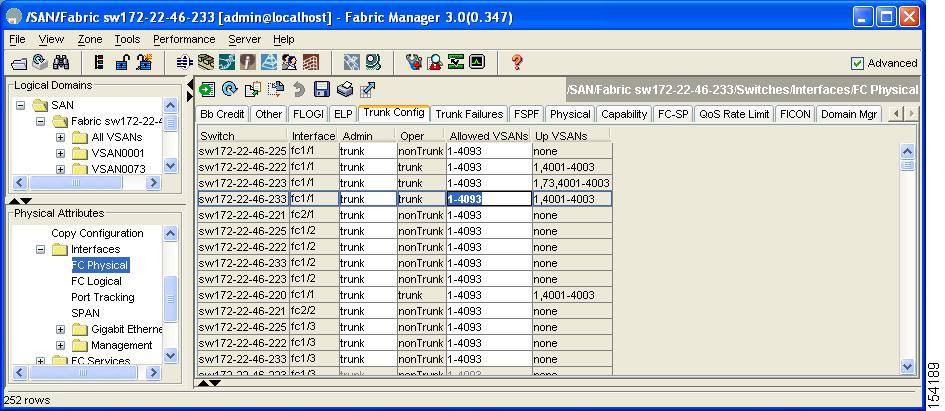
Task: Click the brown 'i' information toolbar icon
Action: tap(248, 62)
